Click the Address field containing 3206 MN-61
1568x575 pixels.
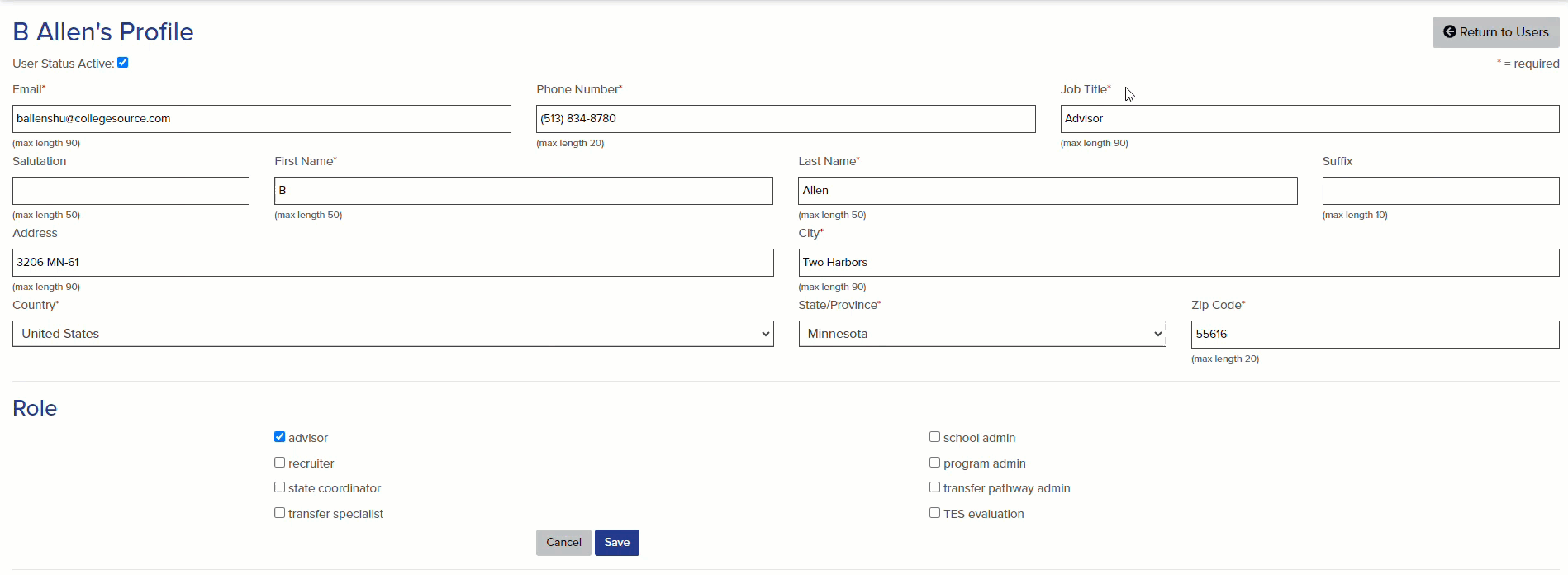[x=393, y=263]
